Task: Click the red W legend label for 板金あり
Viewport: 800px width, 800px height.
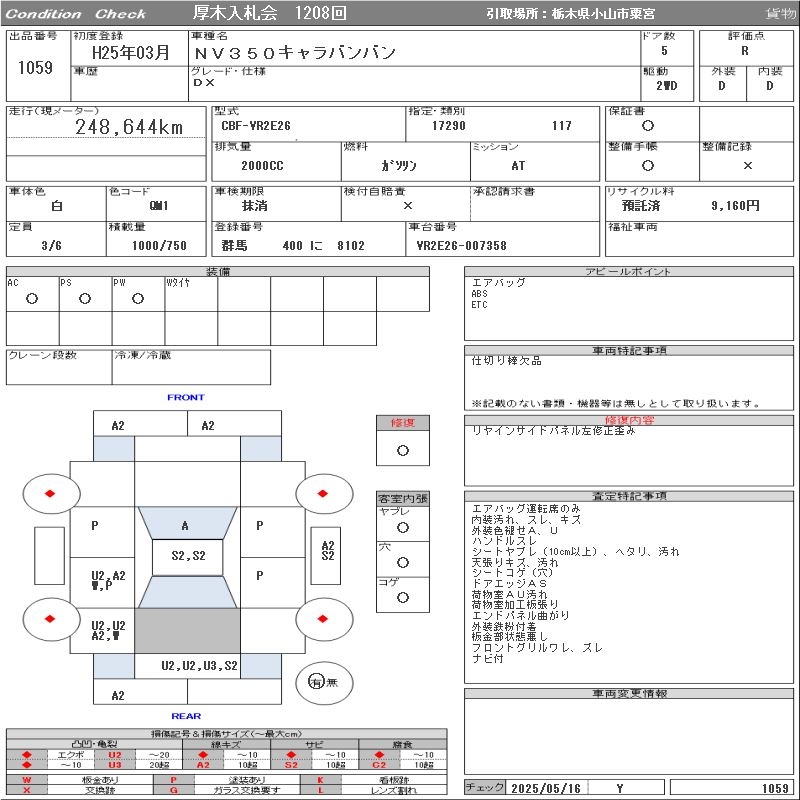Action: (27, 780)
